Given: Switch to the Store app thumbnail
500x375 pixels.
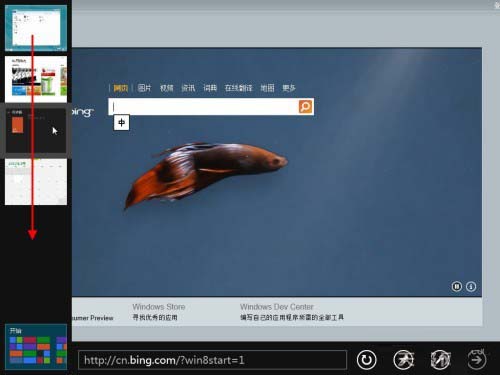Looking at the screenshot, I should pyautogui.click(x=36, y=79).
